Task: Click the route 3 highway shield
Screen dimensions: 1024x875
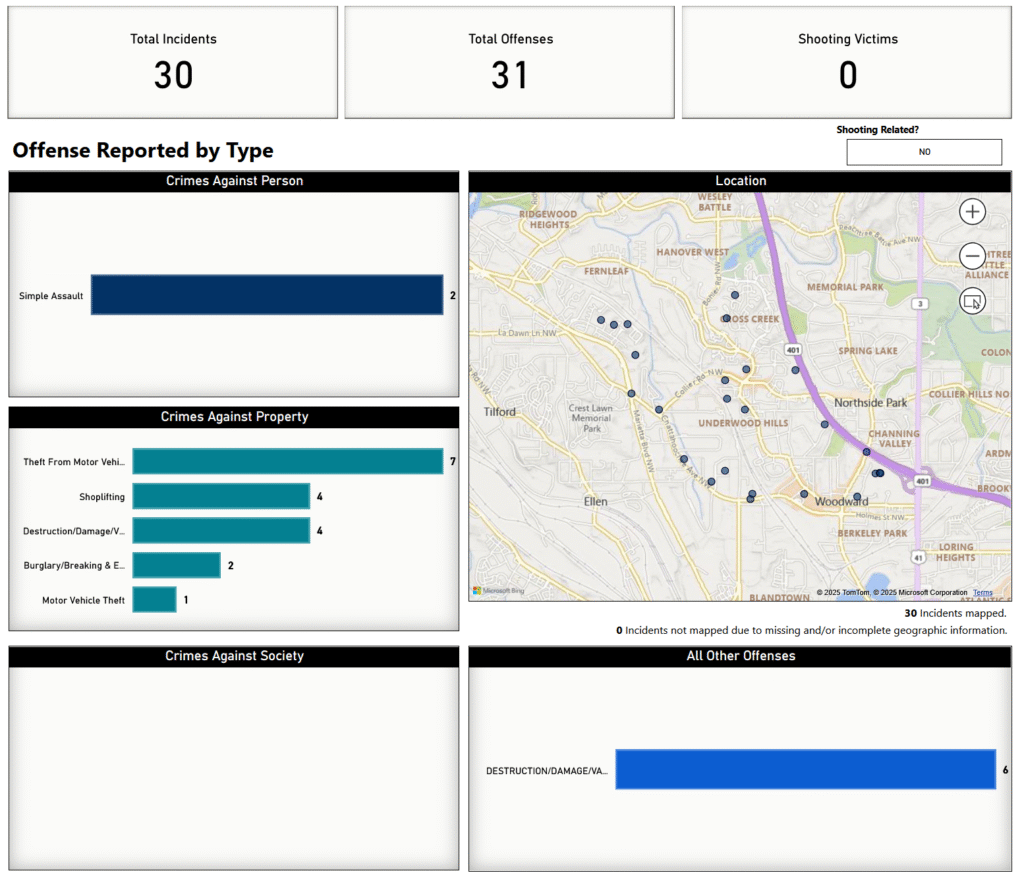Action: point(918,303)
